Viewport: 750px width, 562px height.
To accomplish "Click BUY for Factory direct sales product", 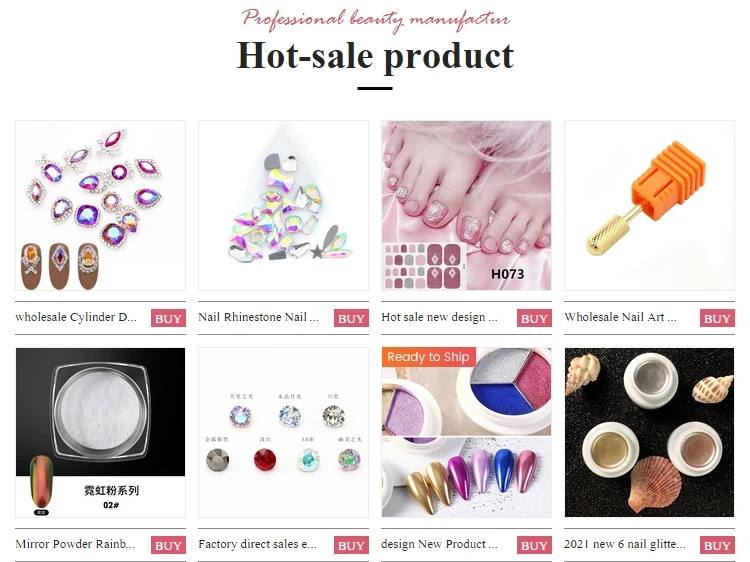I will click(351, 545).
